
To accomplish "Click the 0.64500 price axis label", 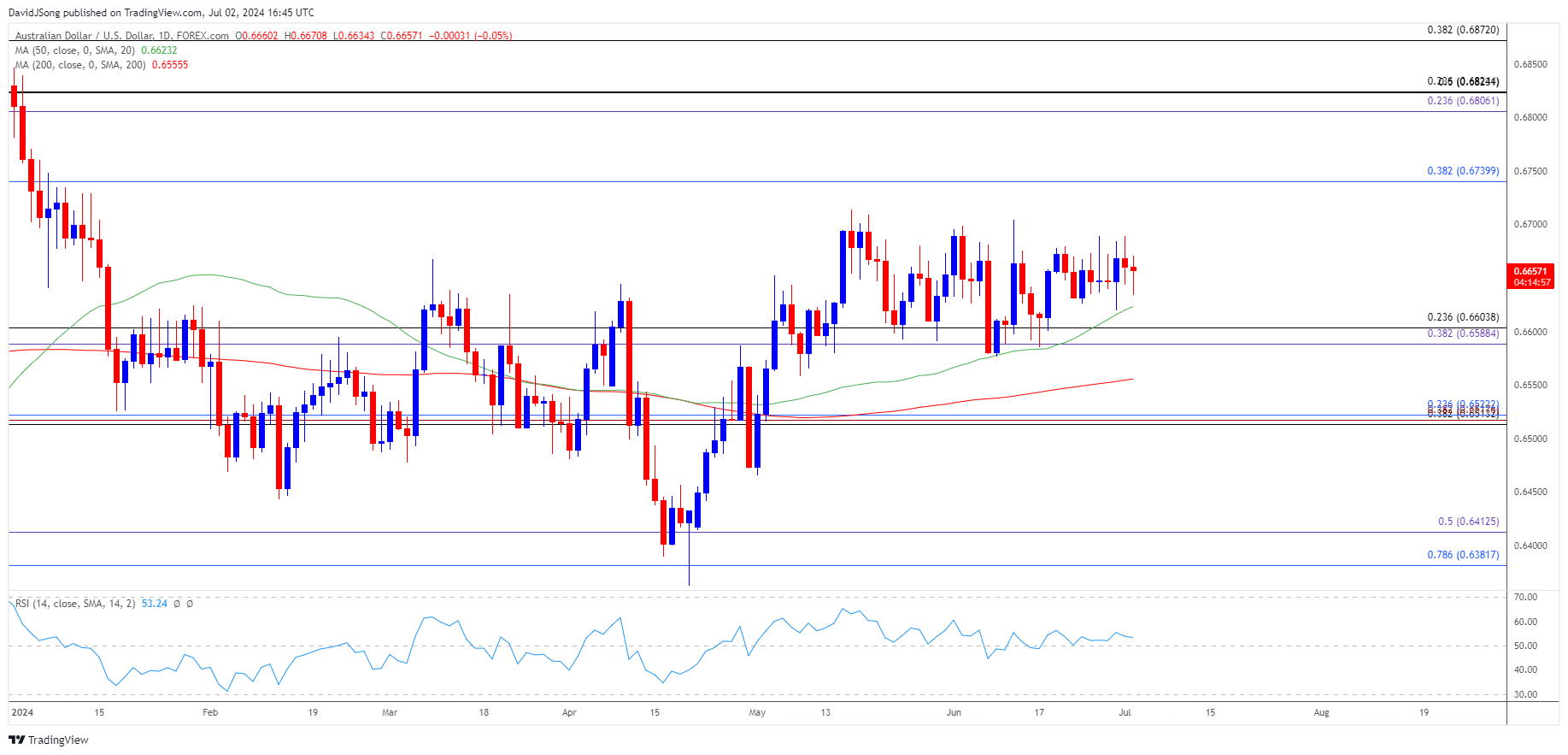I will [x=1530, y=493].
